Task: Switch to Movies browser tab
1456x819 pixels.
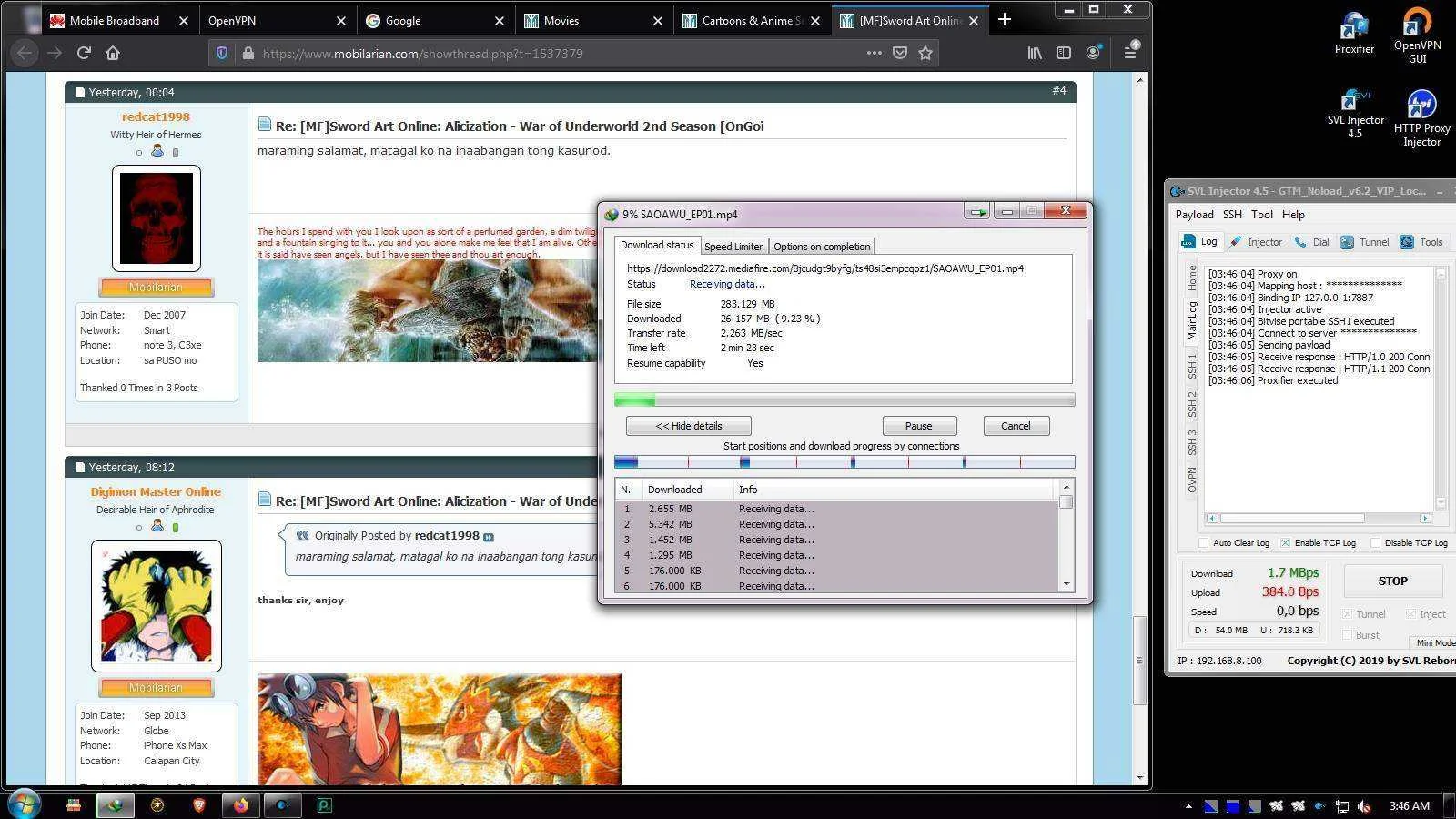Action: [x=593, y=20]
